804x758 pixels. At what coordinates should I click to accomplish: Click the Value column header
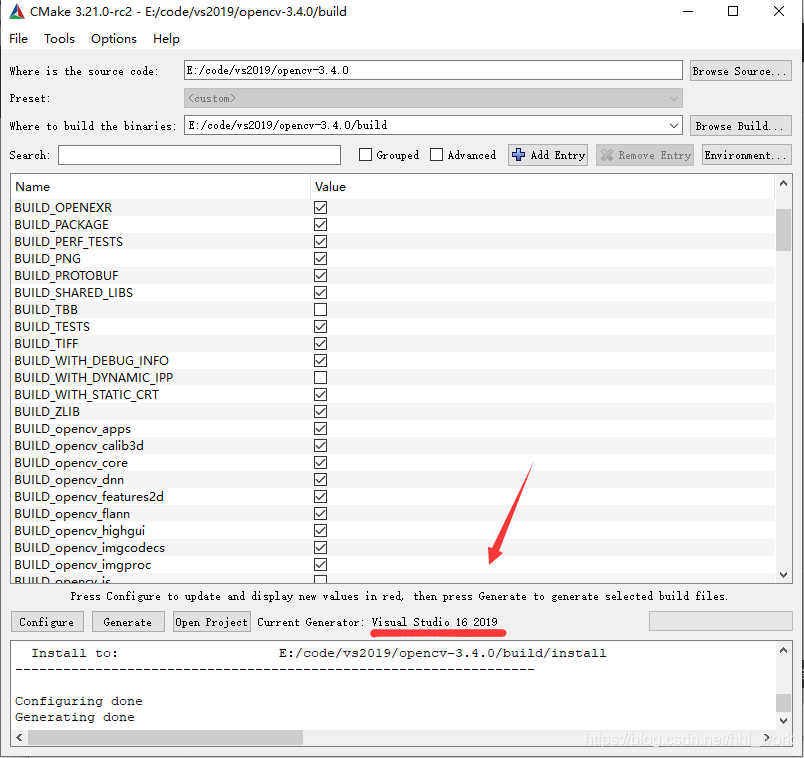[542, 187]
